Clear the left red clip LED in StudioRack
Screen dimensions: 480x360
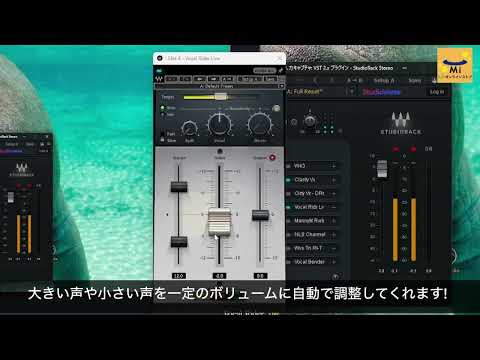[x=396, y=149]
